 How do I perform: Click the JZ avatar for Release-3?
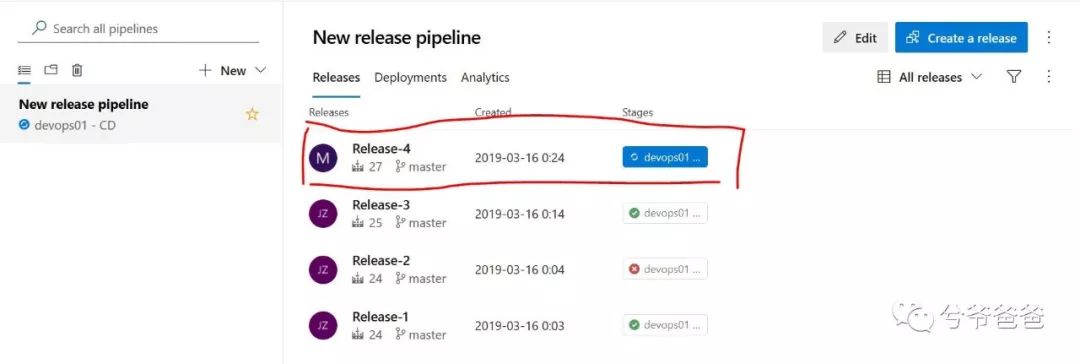(323, 214)
